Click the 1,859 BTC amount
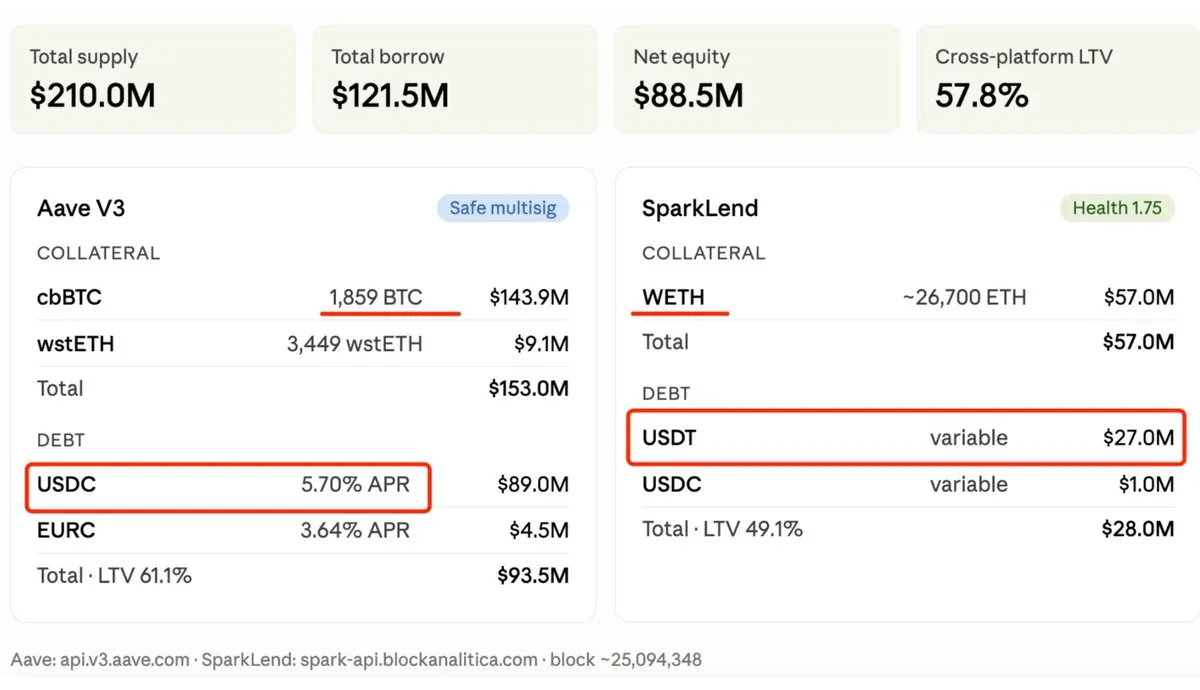Image resolution: width=1200 pixels, height=690 pixels. [376, 297]
